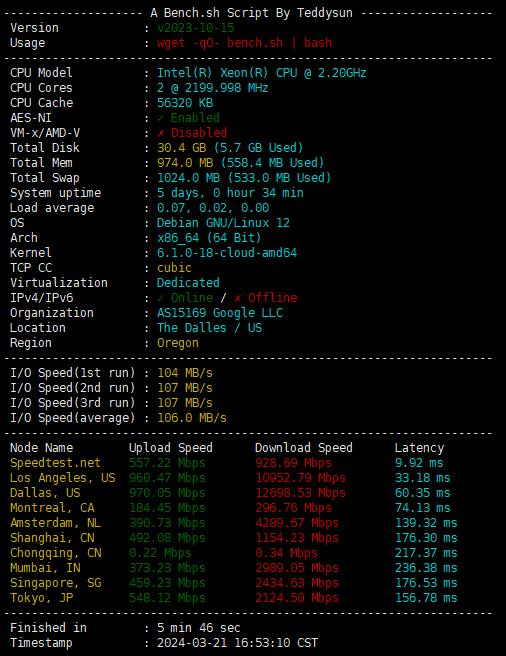Screen dimensions: 506x656
Task: Click the Speedtest.net node name
Action: click(55, 463)
